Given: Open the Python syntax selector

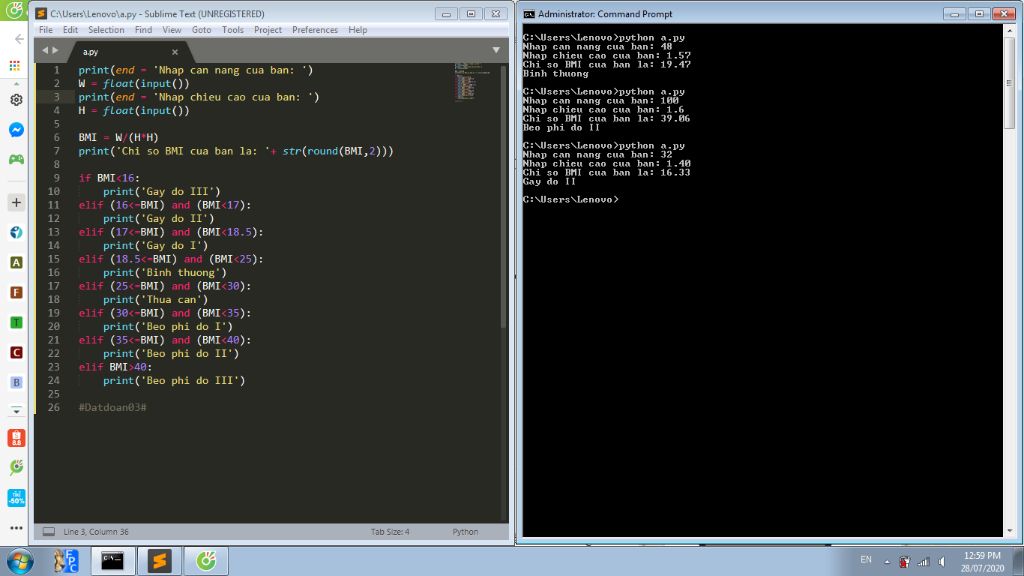Looking at the screenshot, I should pos(465,532).
